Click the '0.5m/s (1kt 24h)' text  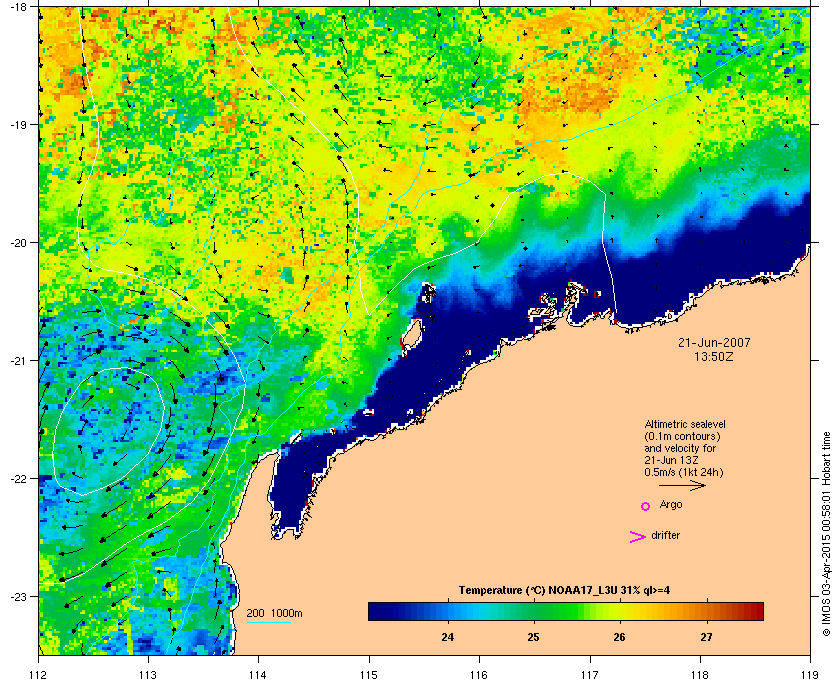pos(684,473)
